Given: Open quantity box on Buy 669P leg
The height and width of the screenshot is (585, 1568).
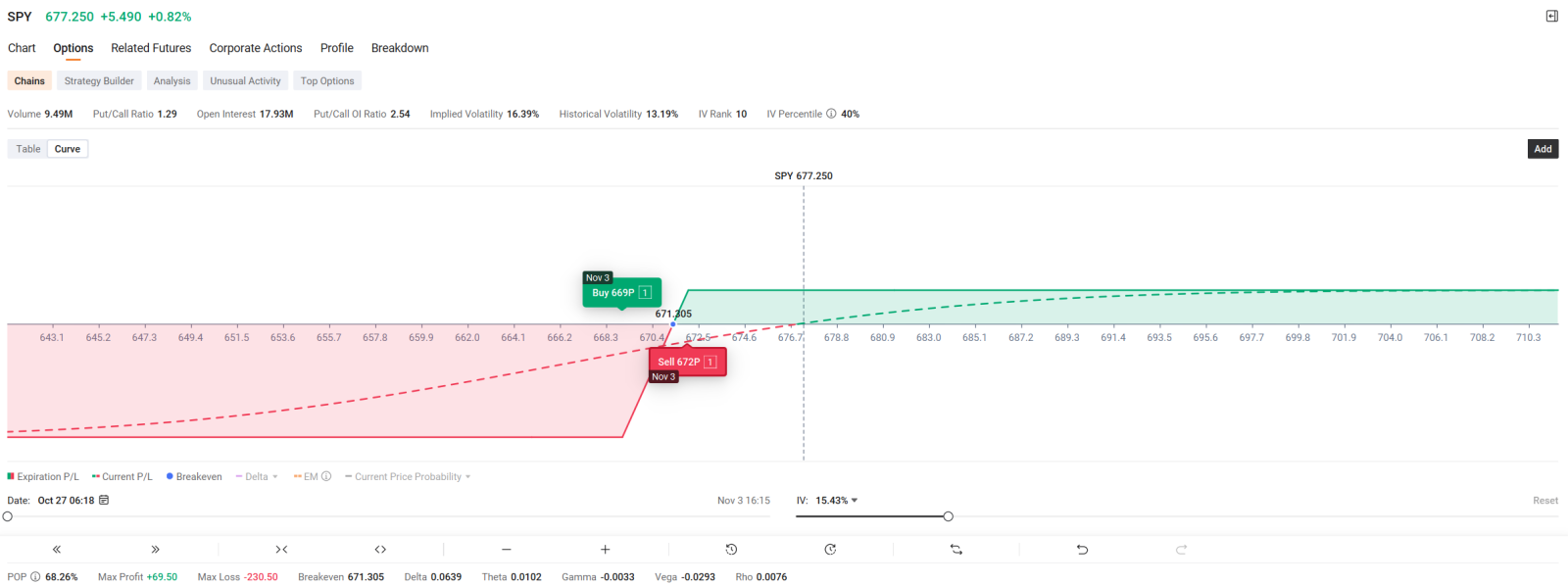Looking at the screenshot, I should point(645,293).
